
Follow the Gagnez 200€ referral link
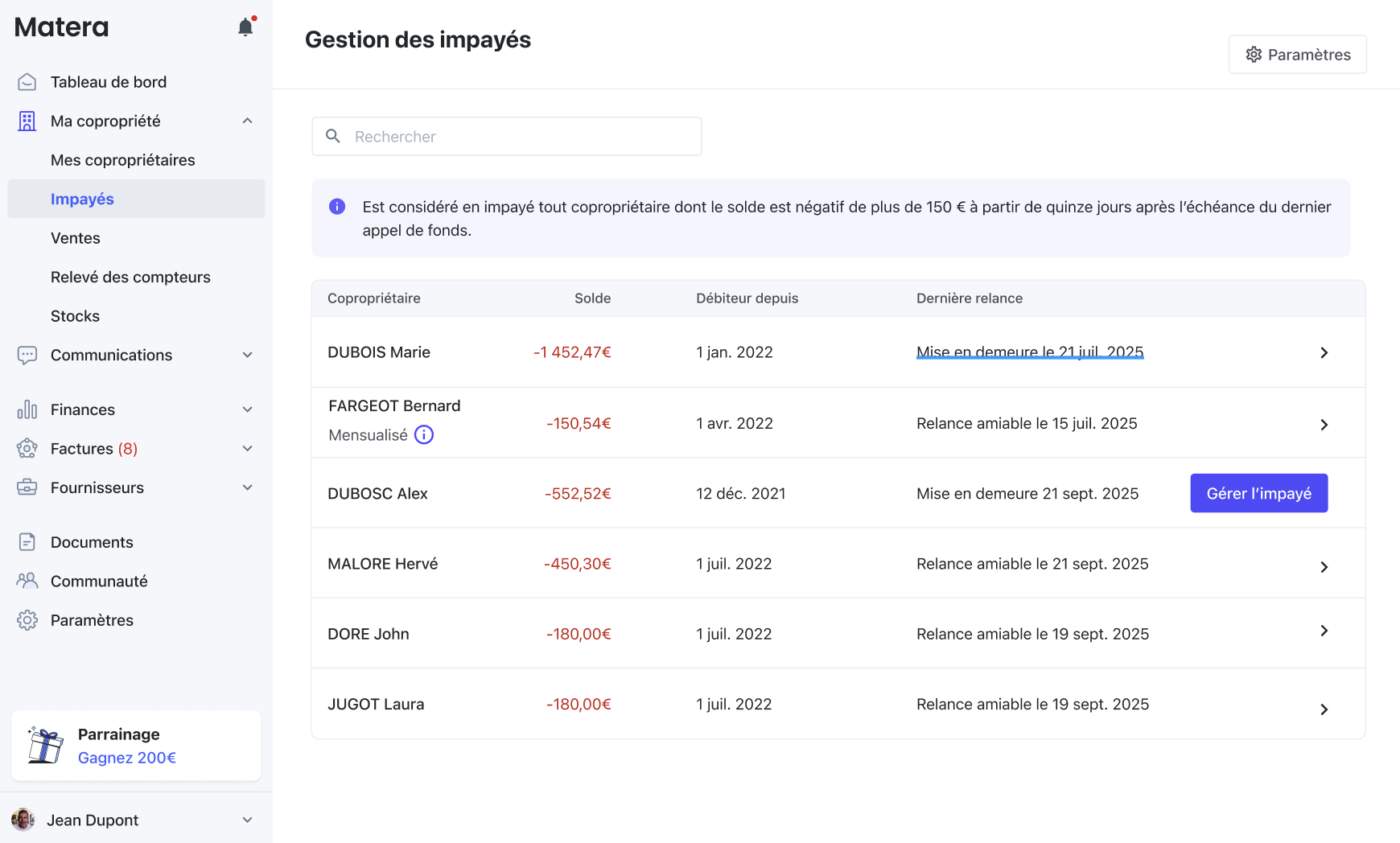click(127, 758)
